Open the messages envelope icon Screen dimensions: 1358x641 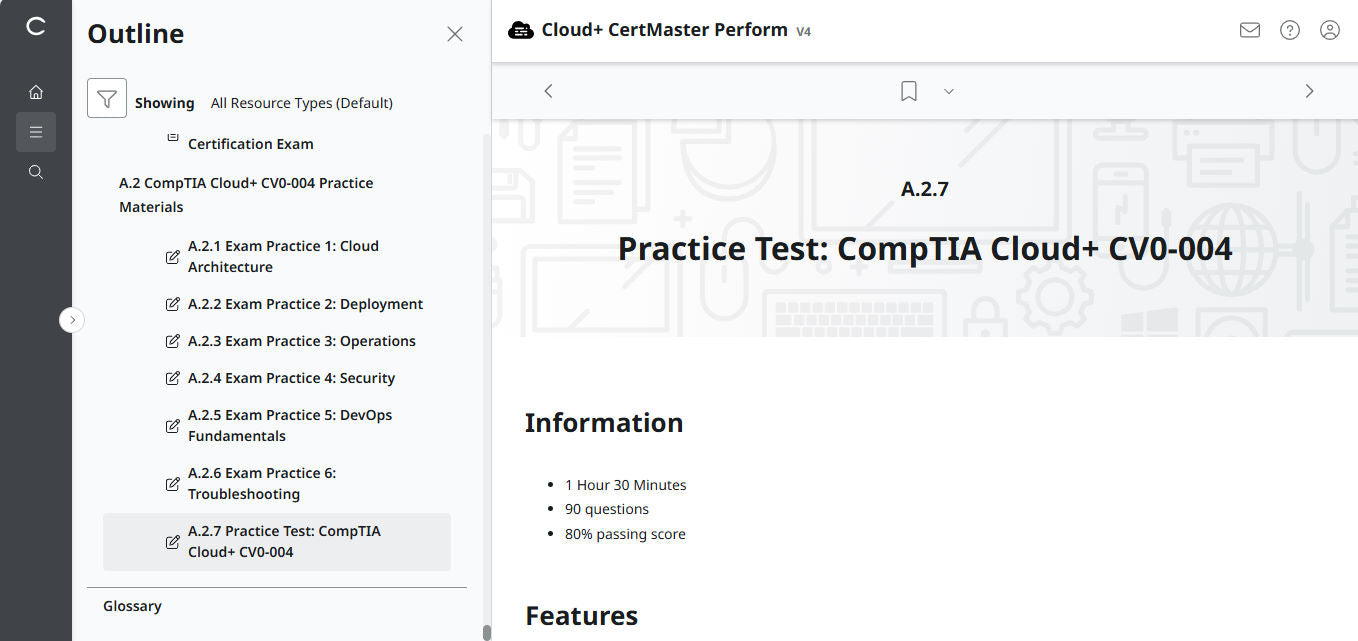pyautogui.click(x=1249, y=30)
